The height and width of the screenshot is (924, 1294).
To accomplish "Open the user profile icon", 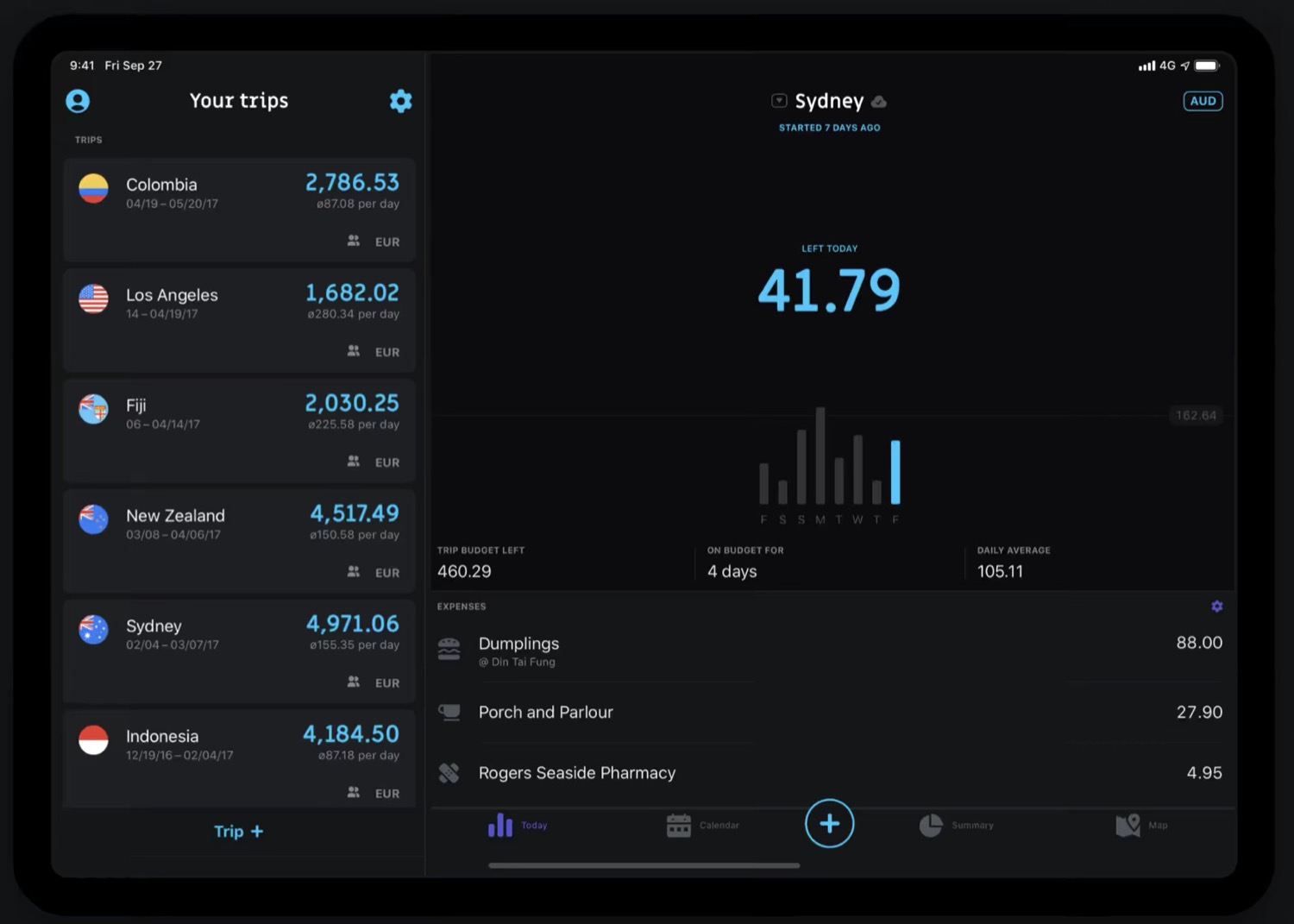I will click(x=78, y=101).
